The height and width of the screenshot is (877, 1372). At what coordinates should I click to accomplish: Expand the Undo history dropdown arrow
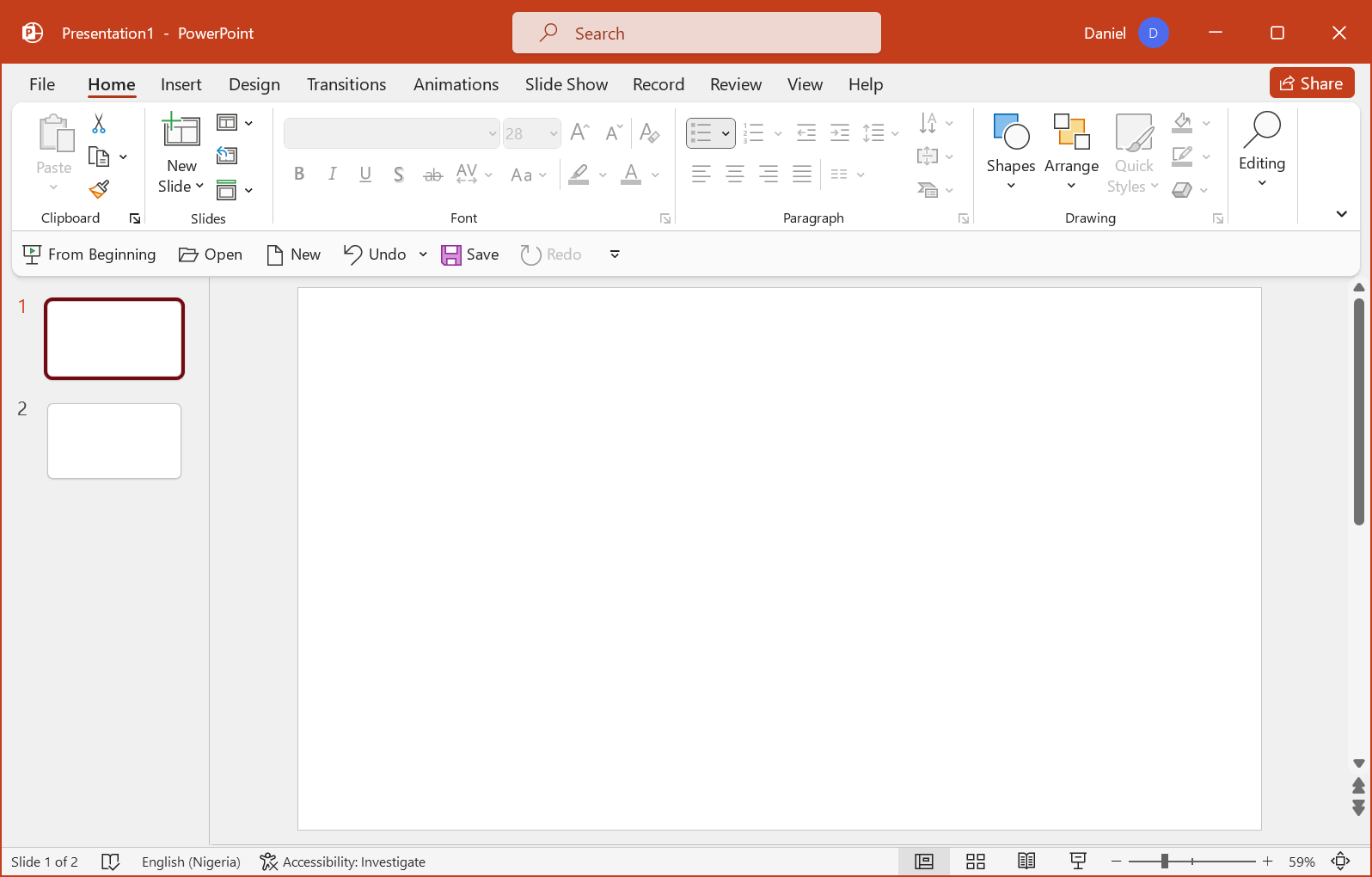(x=423, y=255)
